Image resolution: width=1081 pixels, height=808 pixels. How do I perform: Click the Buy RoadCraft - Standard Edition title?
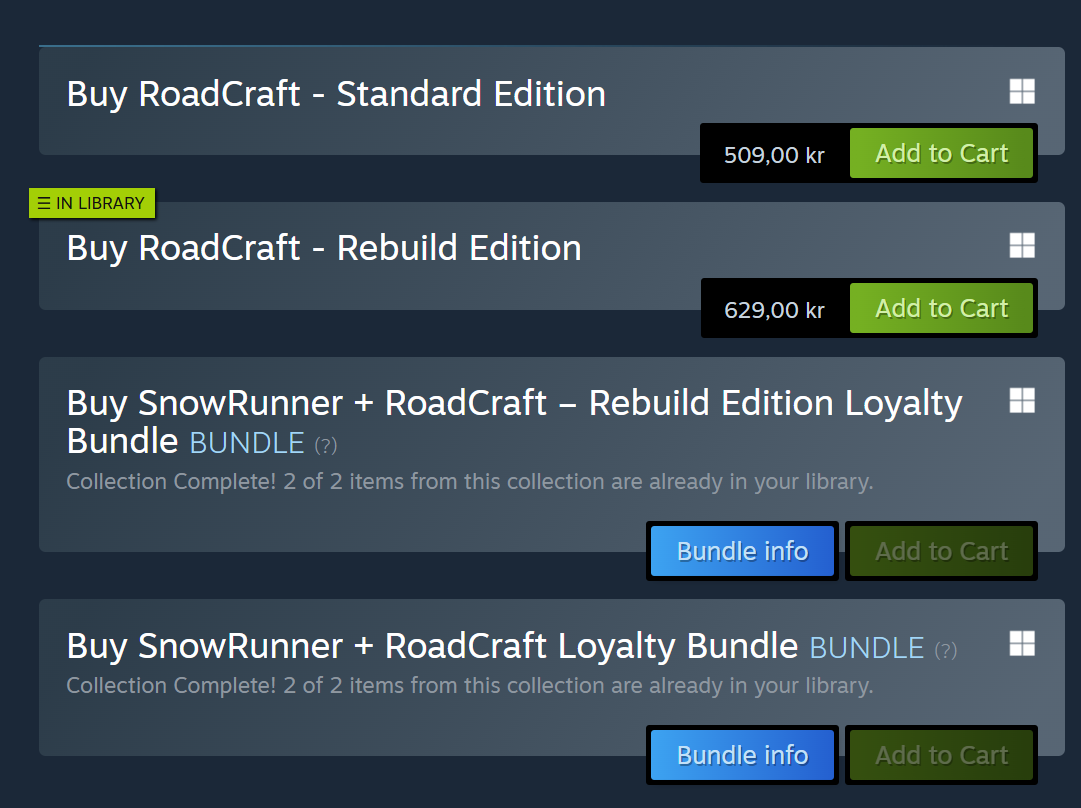[336, 94]
